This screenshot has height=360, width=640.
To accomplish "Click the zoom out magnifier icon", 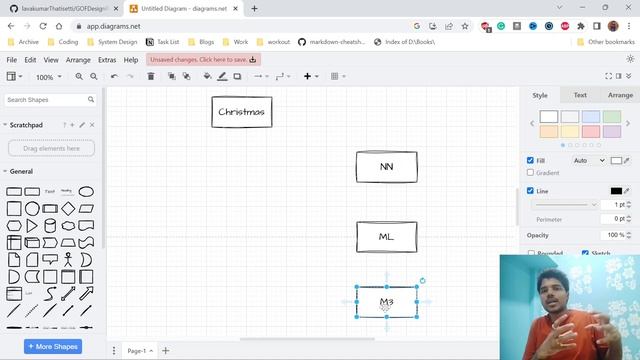I will (94, 76).
